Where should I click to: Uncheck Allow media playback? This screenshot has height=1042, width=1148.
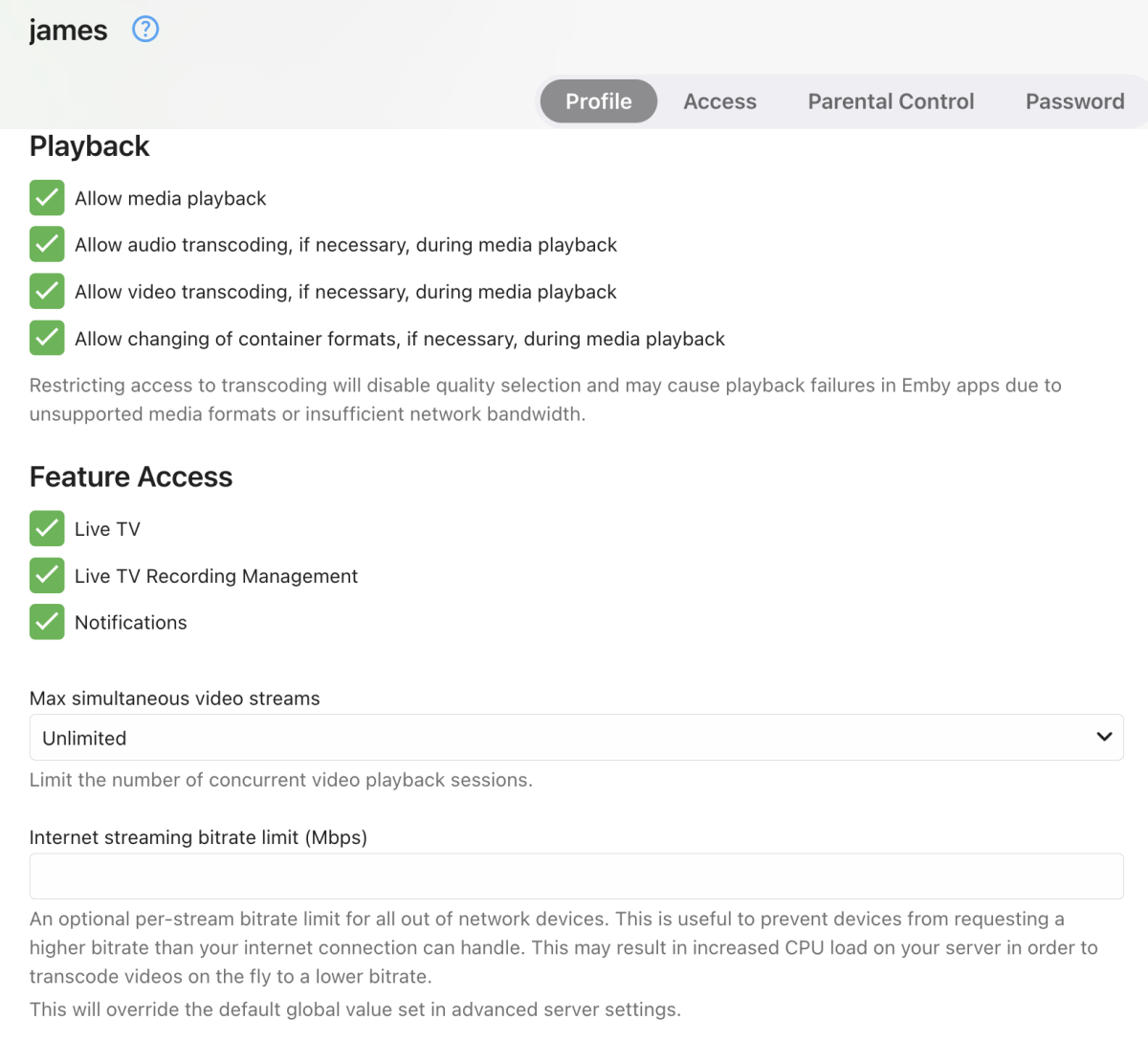47,198
